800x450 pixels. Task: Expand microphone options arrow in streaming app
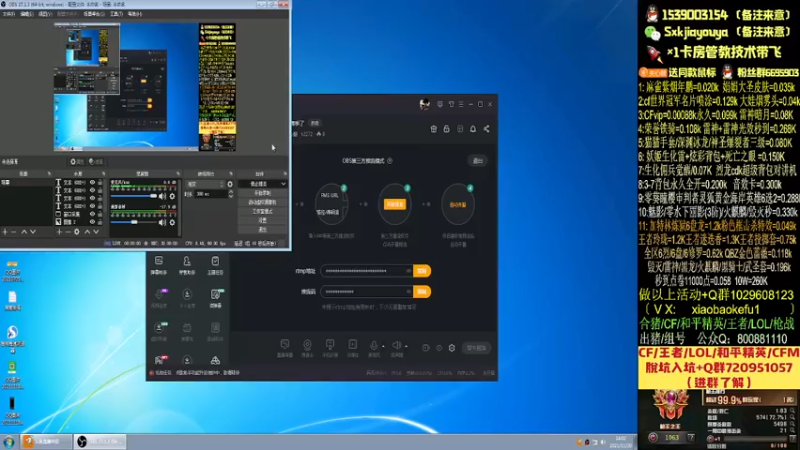point(383,346)
